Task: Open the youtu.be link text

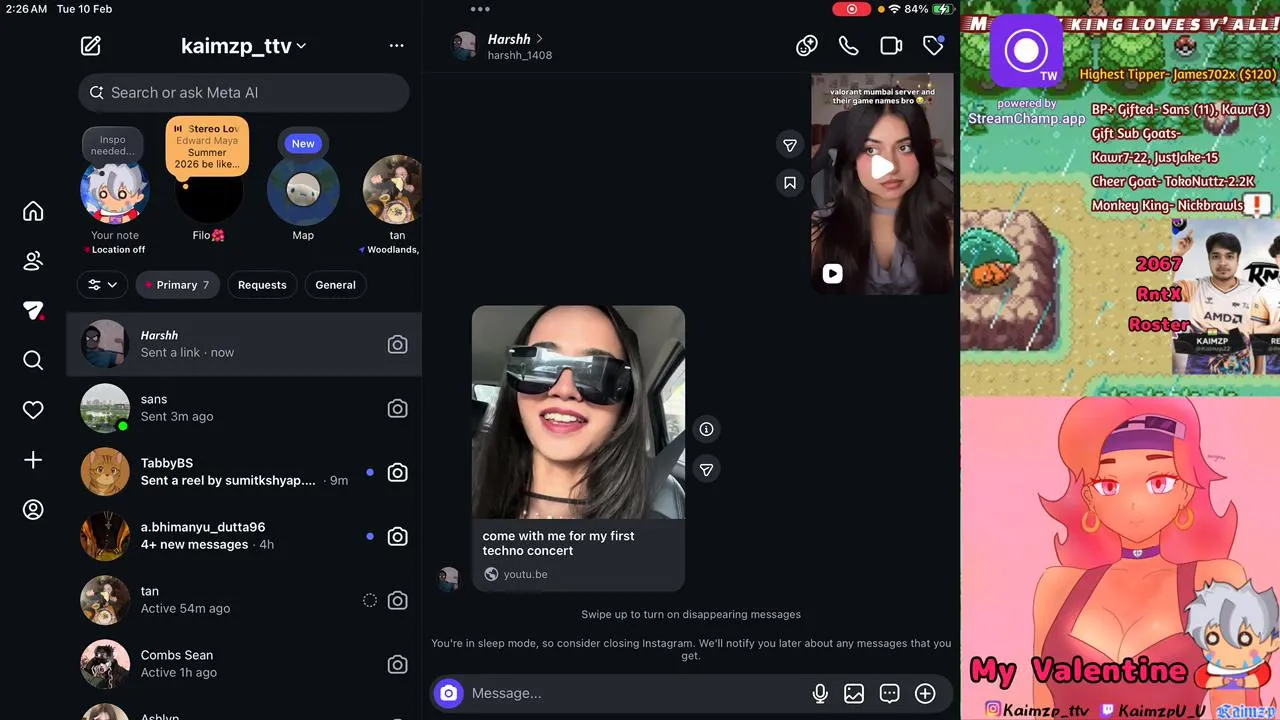Action: tap(525, 574)
